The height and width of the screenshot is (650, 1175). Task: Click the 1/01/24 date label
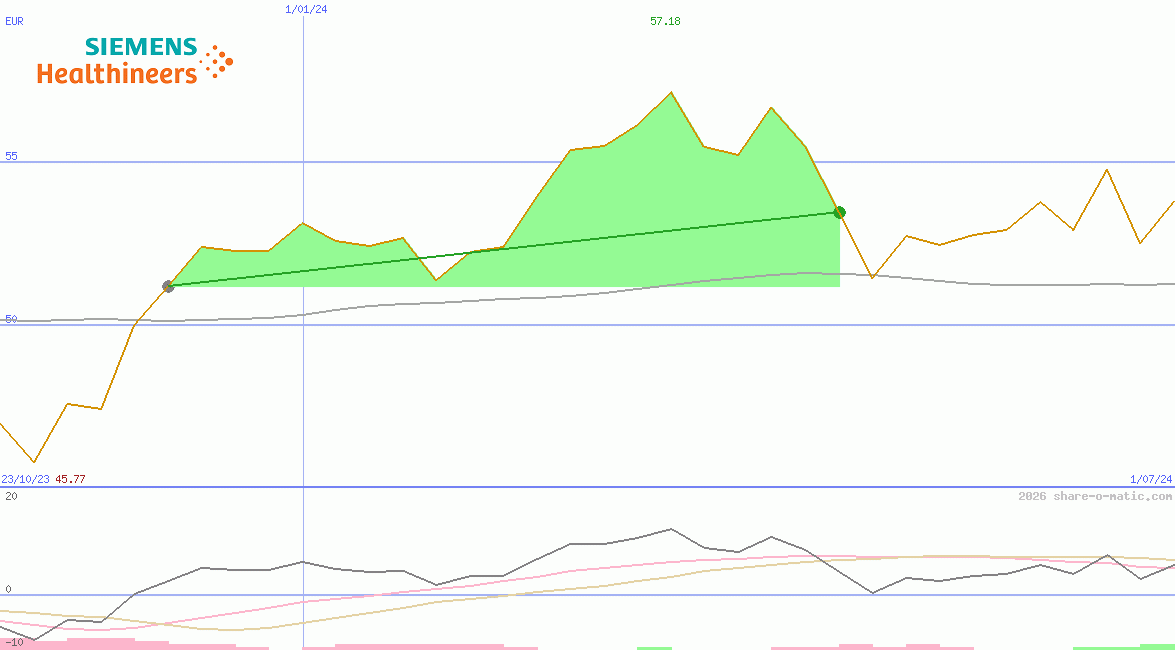[306, 9]
